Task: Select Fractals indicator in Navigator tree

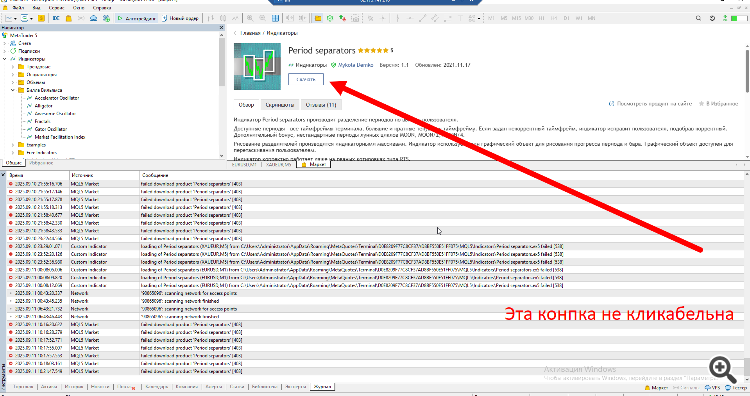Action: 42,121
